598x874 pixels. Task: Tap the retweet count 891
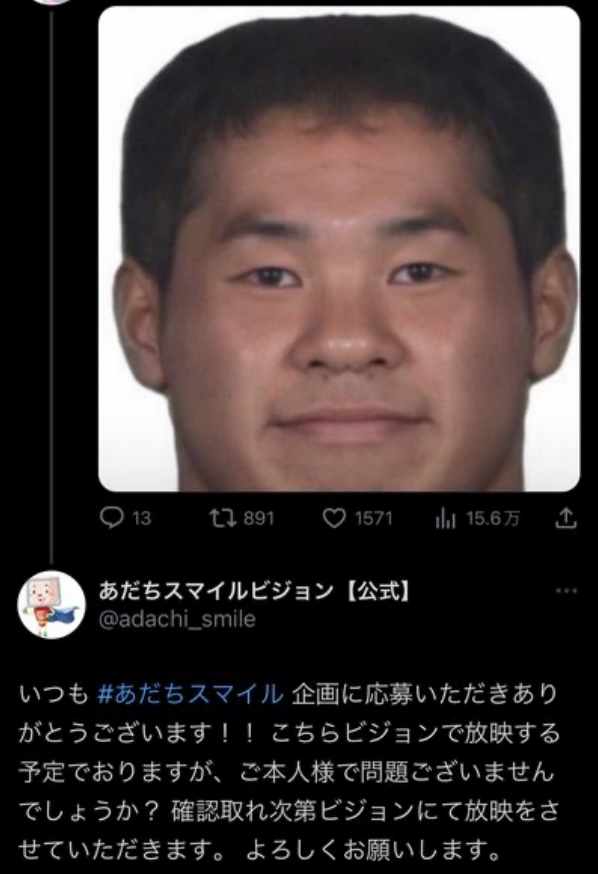pyautogui.click(x=259, y=519)
